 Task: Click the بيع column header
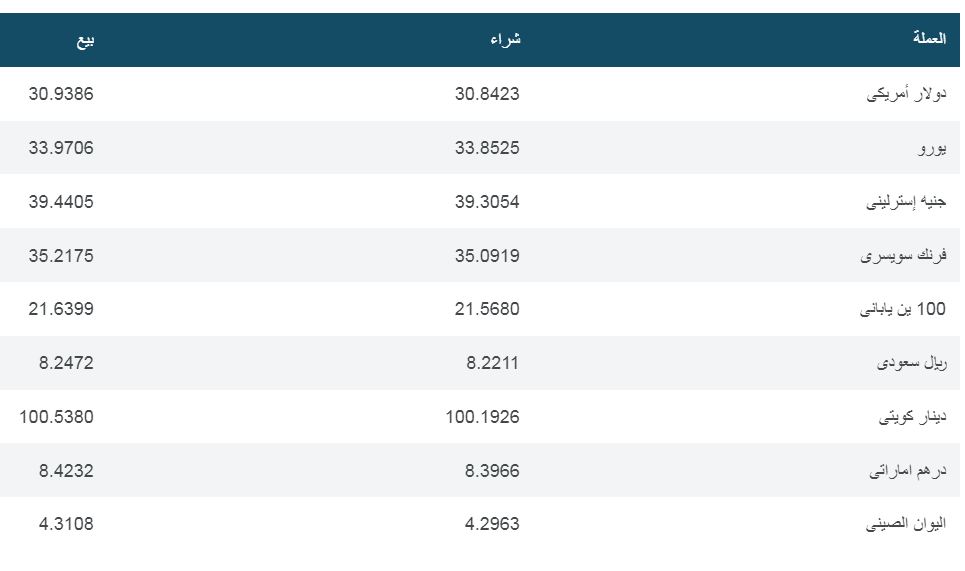tap(85, 40)
